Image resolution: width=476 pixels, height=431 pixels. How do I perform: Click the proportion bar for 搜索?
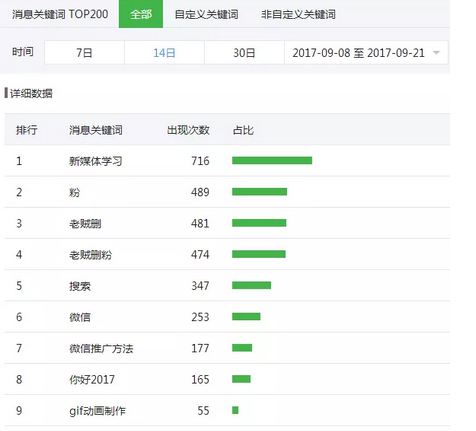(252, 285)
